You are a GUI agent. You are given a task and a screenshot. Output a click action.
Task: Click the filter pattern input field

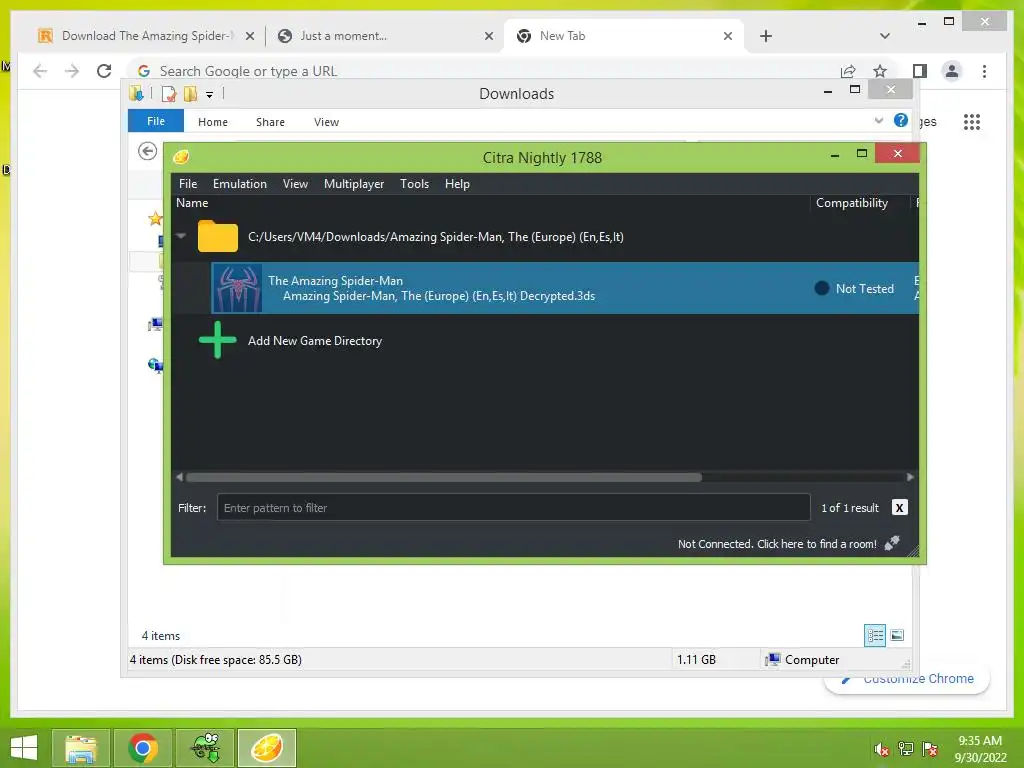513,507
